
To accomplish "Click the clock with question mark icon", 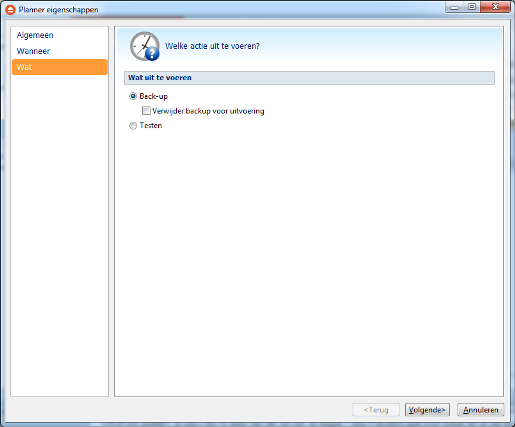I will (x=145, y=46).
